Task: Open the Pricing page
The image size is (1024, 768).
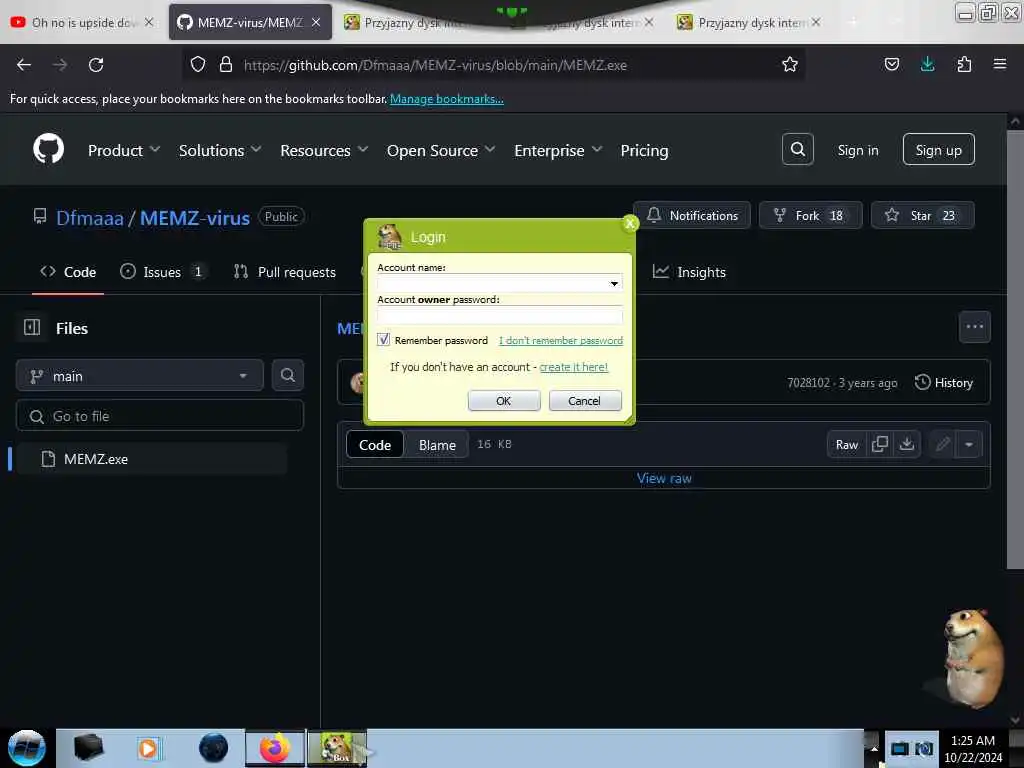Action: click(644, 150)
